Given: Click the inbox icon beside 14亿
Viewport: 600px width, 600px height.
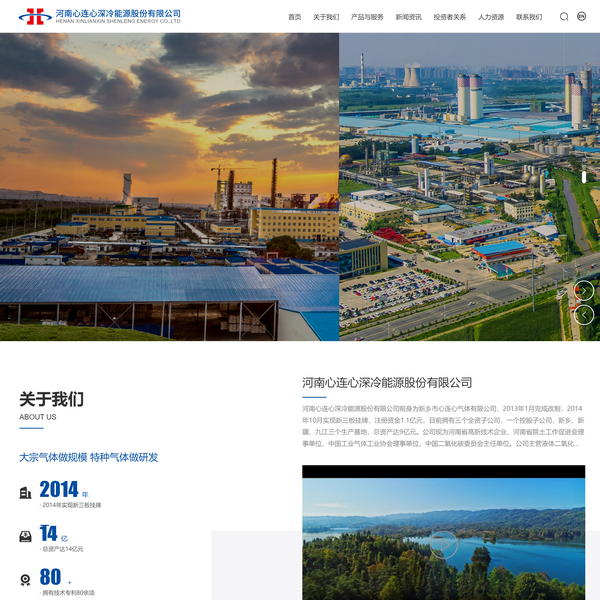Looking at the screenshot, I should point(25,536).
